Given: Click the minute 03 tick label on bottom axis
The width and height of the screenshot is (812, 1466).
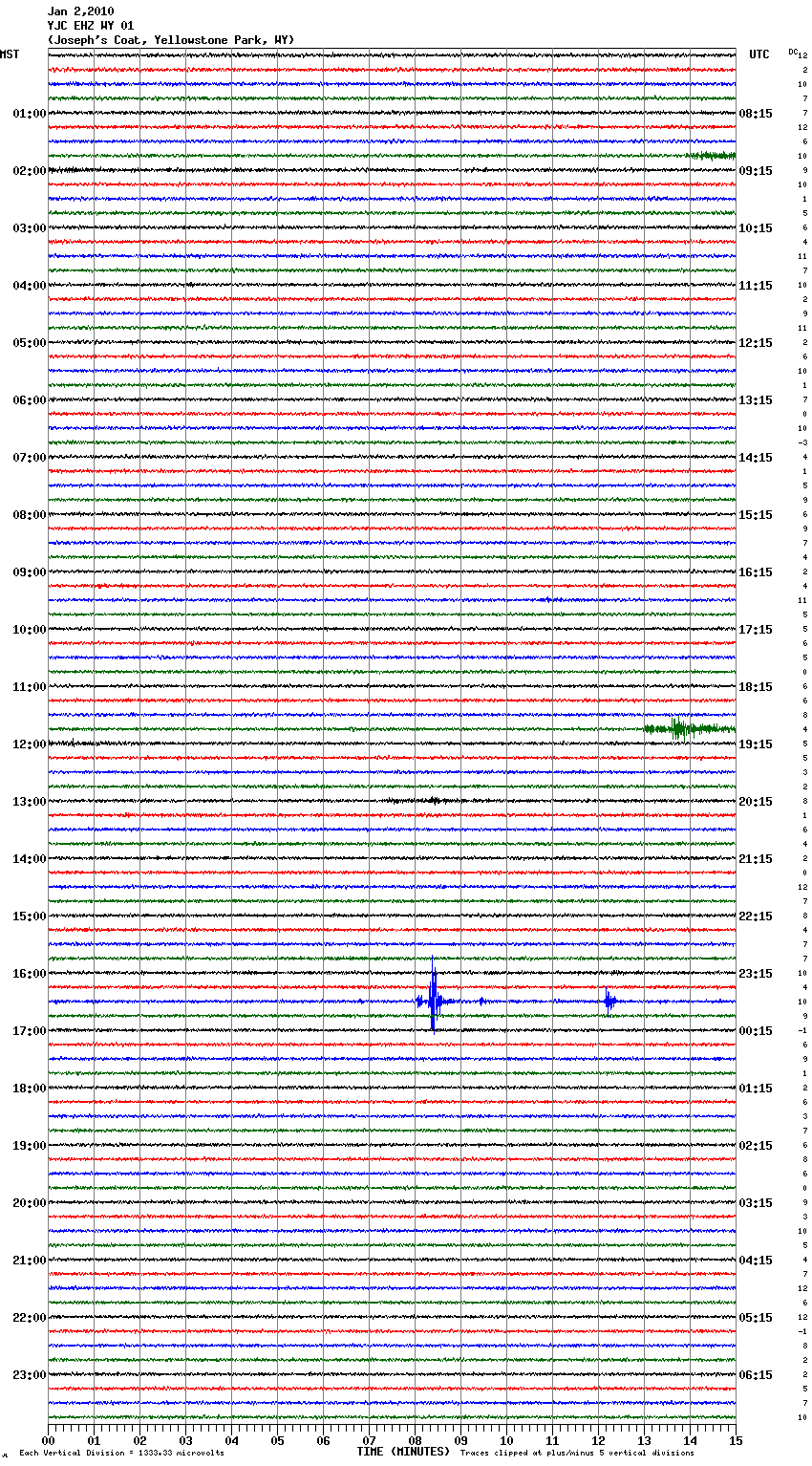Looking at the screenshot, I should pyautogui.click(x=185, y=1440).
